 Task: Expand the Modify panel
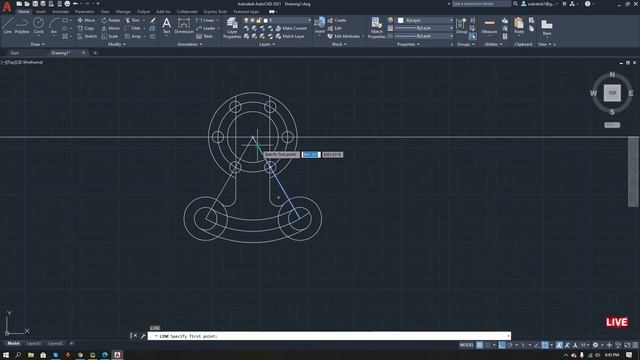[117, 44]
